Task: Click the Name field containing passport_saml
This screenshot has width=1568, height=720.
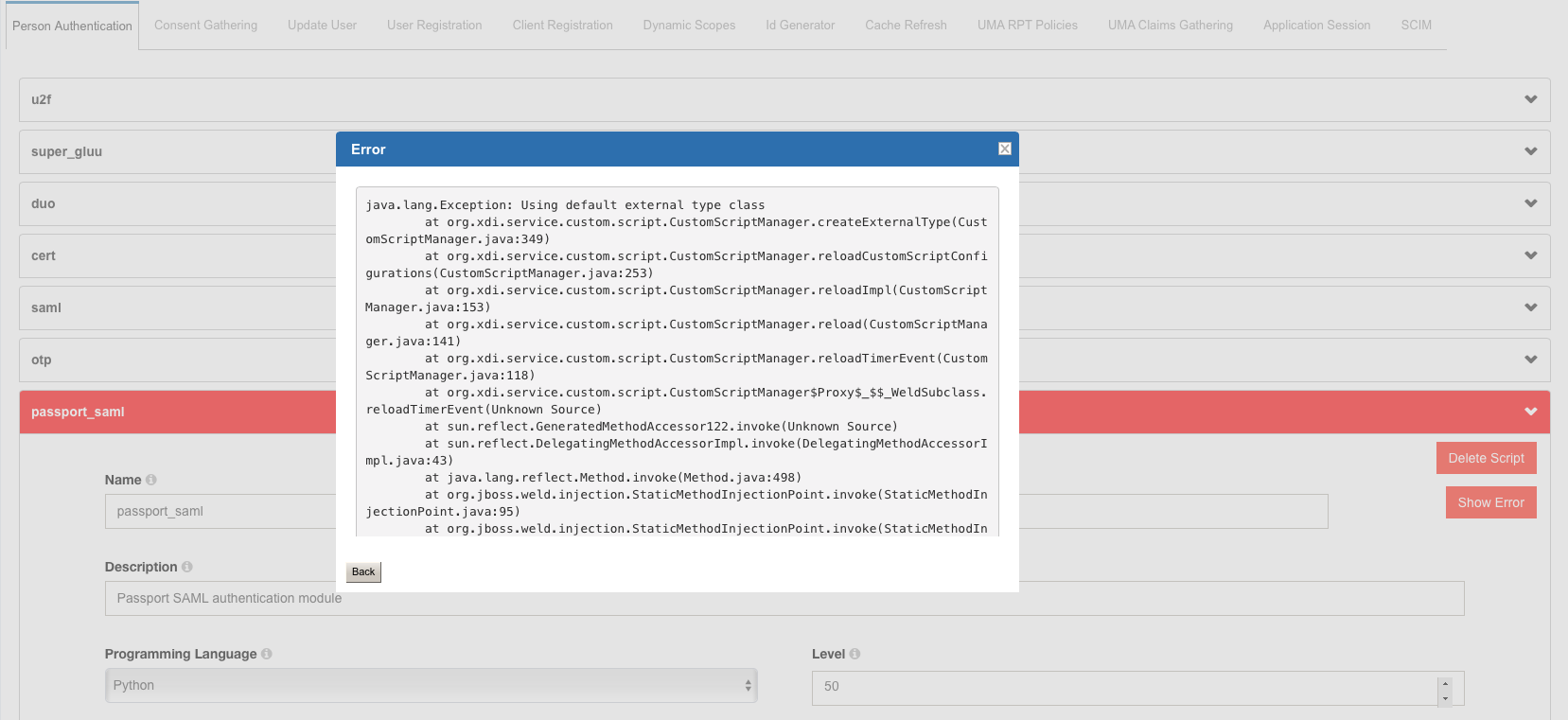Action: (x=716, y=511)
